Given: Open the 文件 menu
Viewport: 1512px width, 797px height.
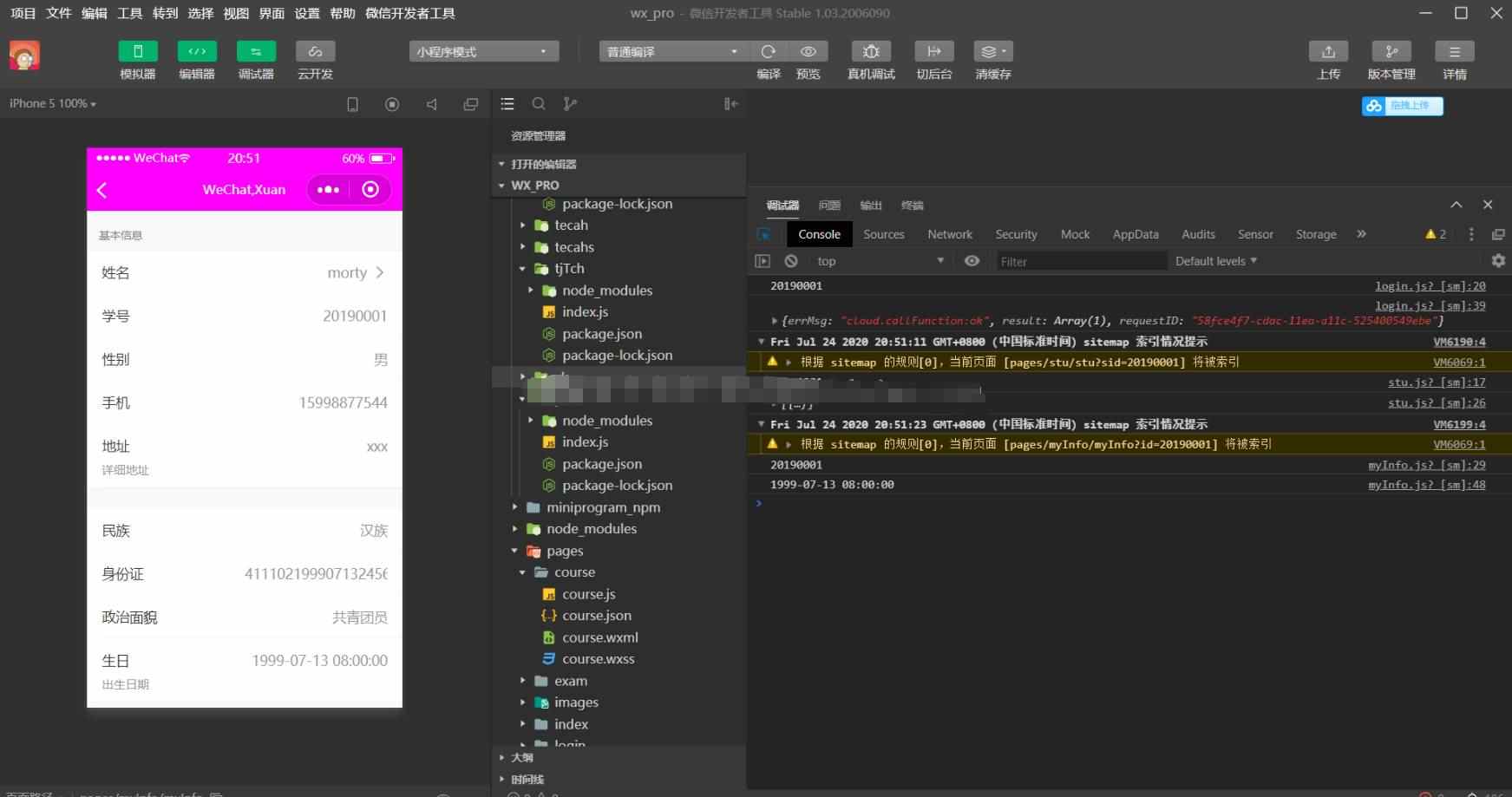Looking at the screenshot, I should (59, 13).
